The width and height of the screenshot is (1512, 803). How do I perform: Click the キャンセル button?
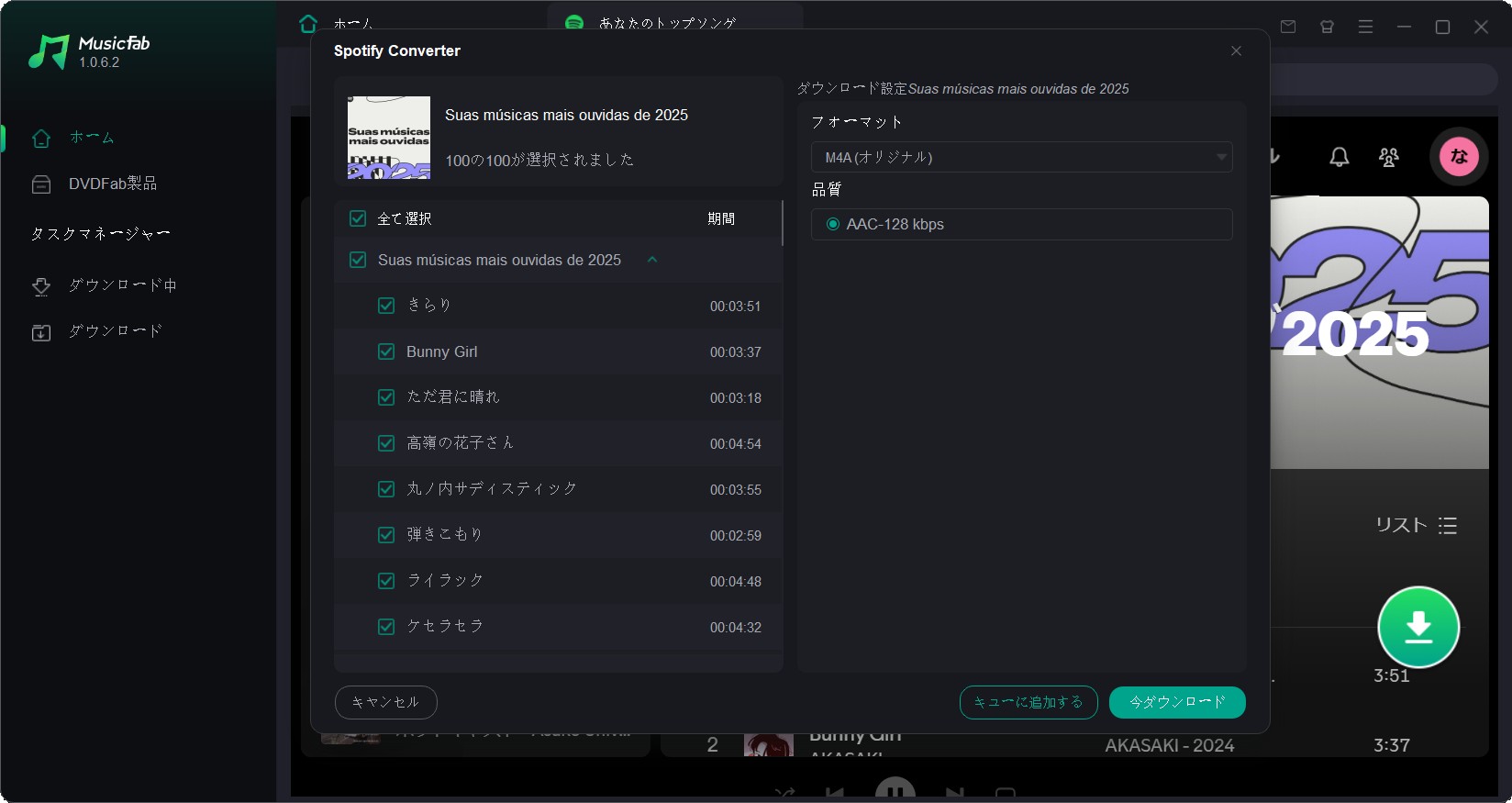[x=385, y=702]
